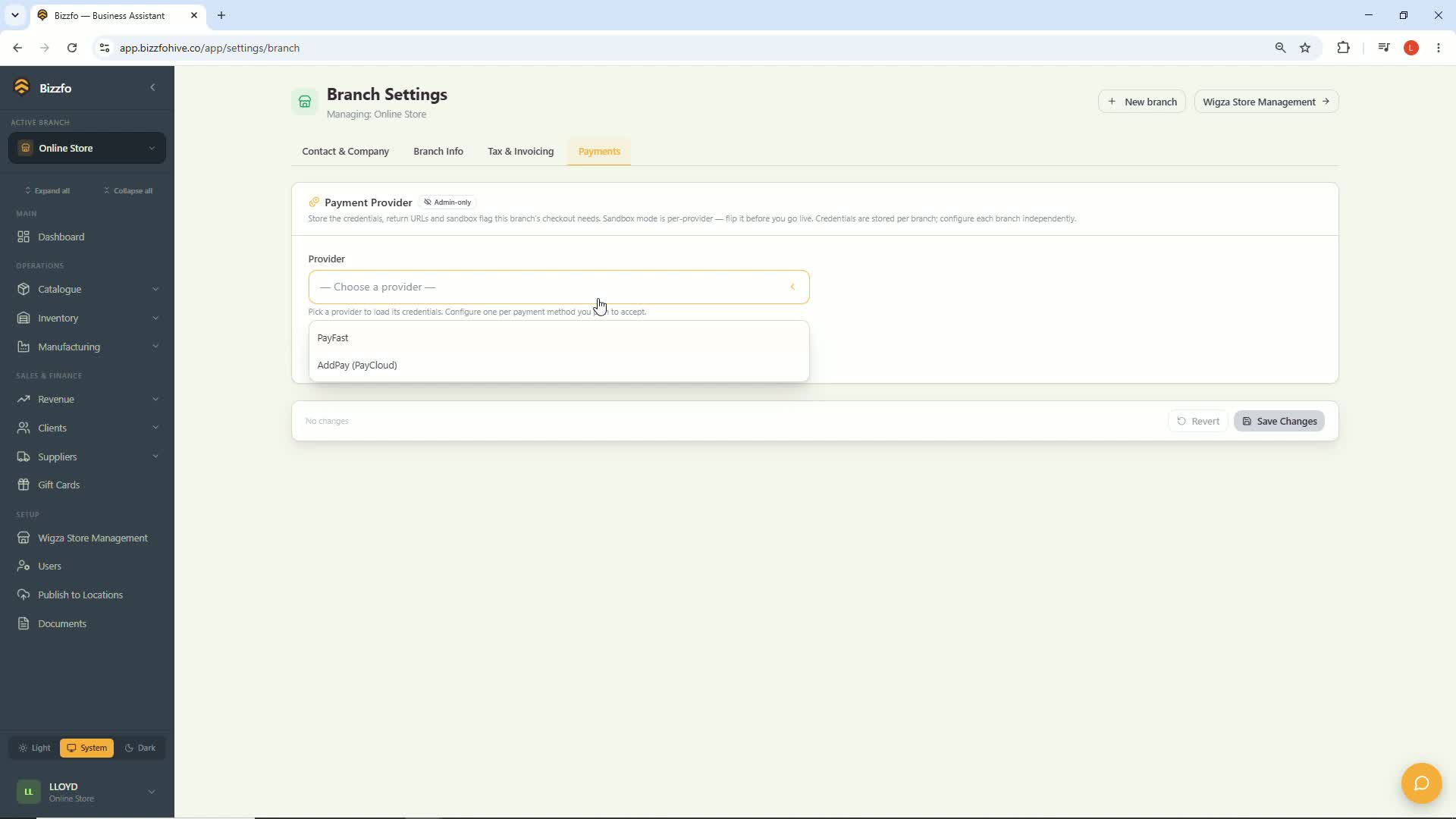Open Publish to Locations cloud icon
Image resolution: width=1456 pixels, height=819 pixels.
pos(24,595)
